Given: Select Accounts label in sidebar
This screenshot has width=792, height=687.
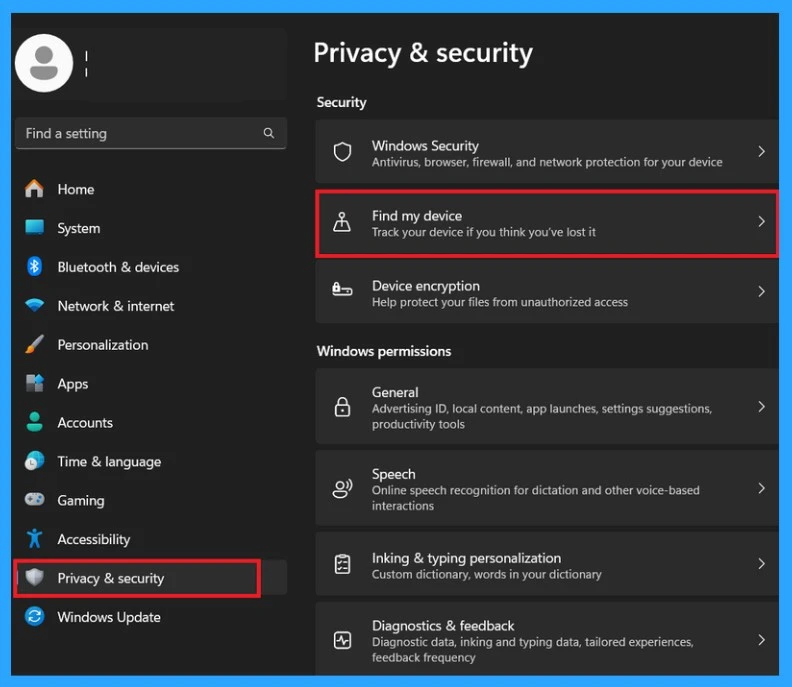Looking at the screenshot, I should (x=85, y=423).
